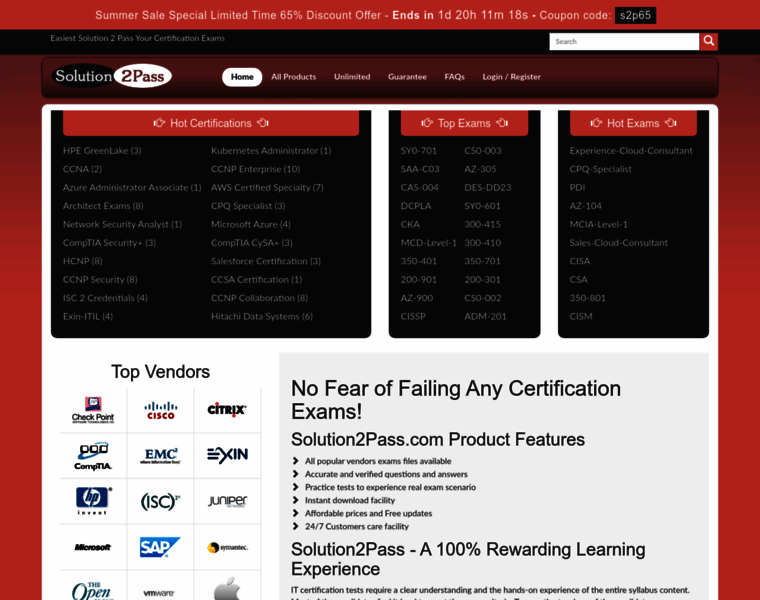Click into the Search input field
Image resolution: width=760 pixels, height=600 pixels.
[624, 41]
